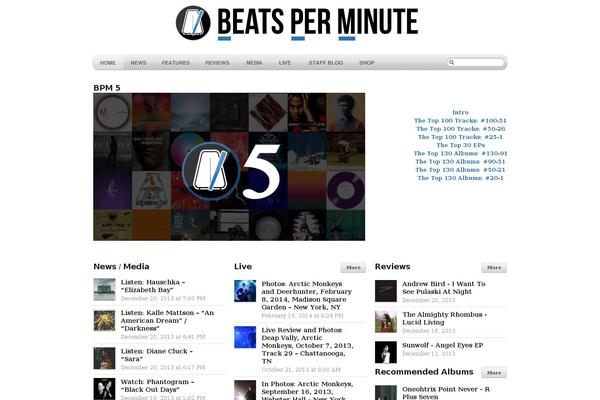The height and width of the screenshot is (400, 600).
Task: Open the Staff Blog menu item
Action: click(x=326, y=63)
